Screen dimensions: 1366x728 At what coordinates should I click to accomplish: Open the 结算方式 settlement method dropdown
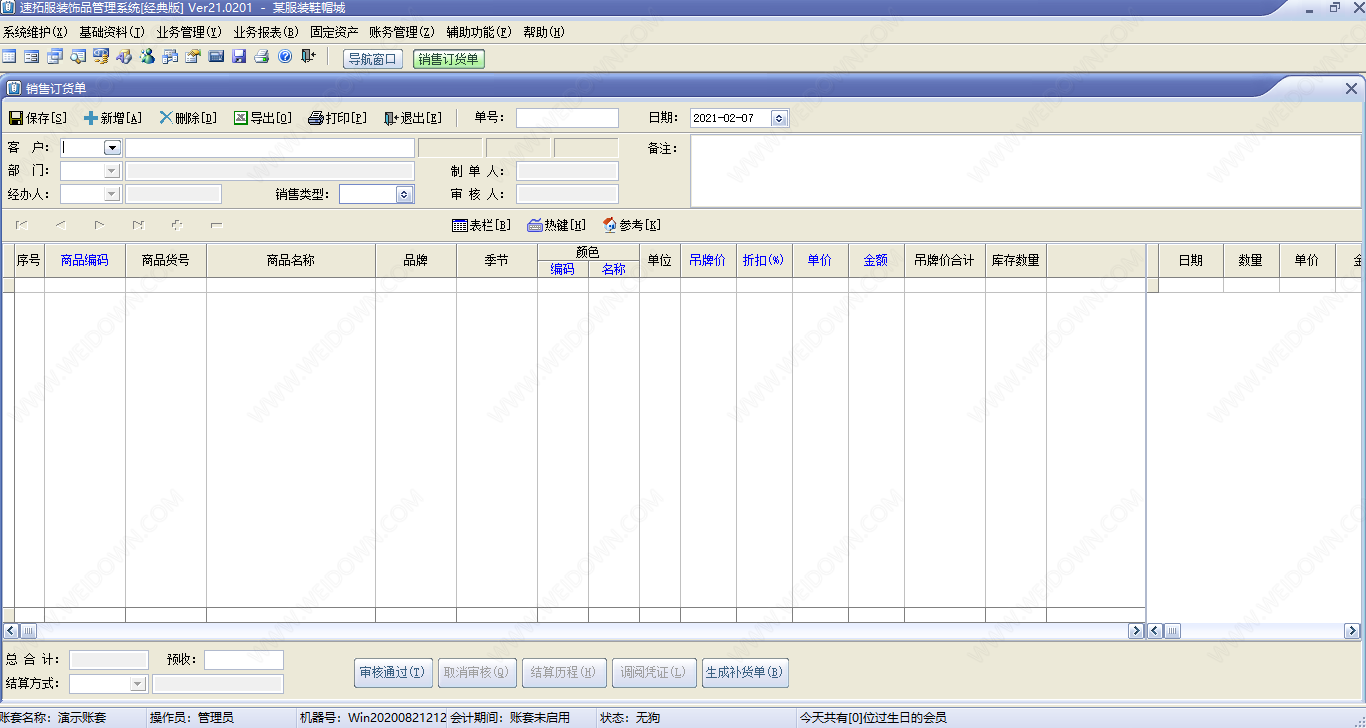(138, 684)
